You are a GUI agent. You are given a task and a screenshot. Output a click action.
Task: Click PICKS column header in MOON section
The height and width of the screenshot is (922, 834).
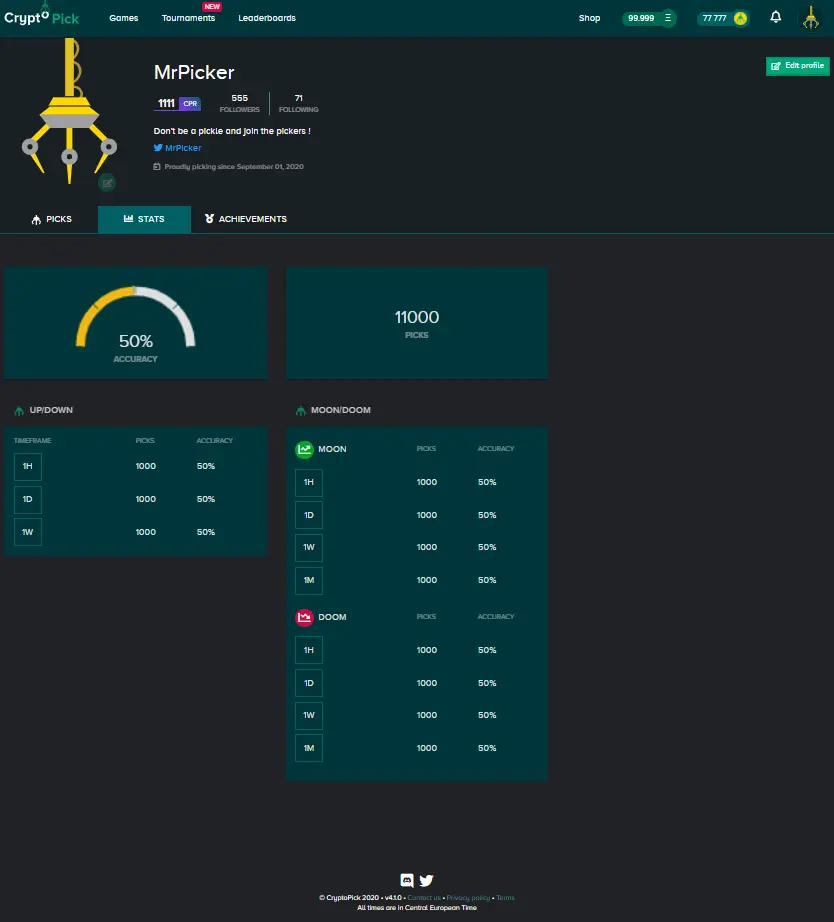point(426,449)
